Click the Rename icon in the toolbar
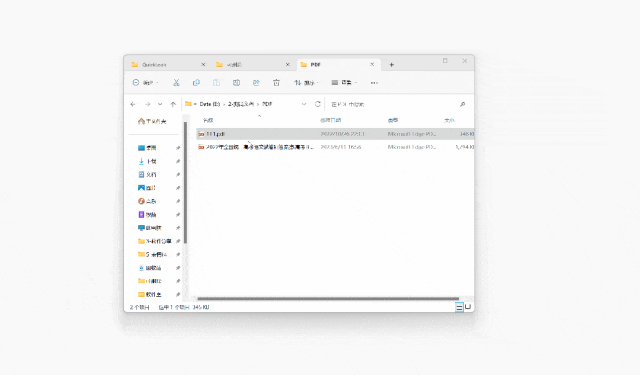 [236, 83]
